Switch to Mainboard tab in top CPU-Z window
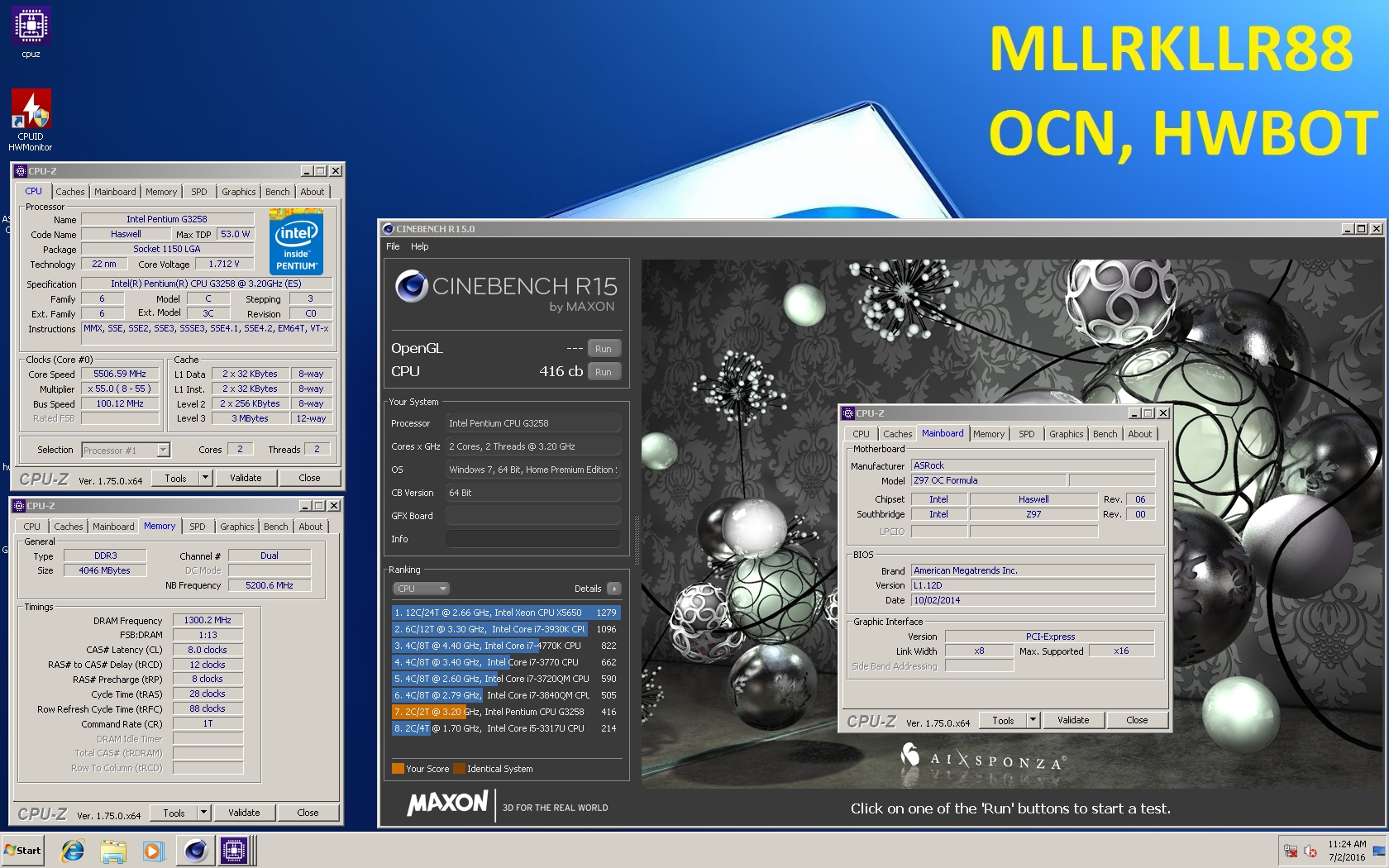This screenshot has height=868, width=1389. tap(115, 192)
